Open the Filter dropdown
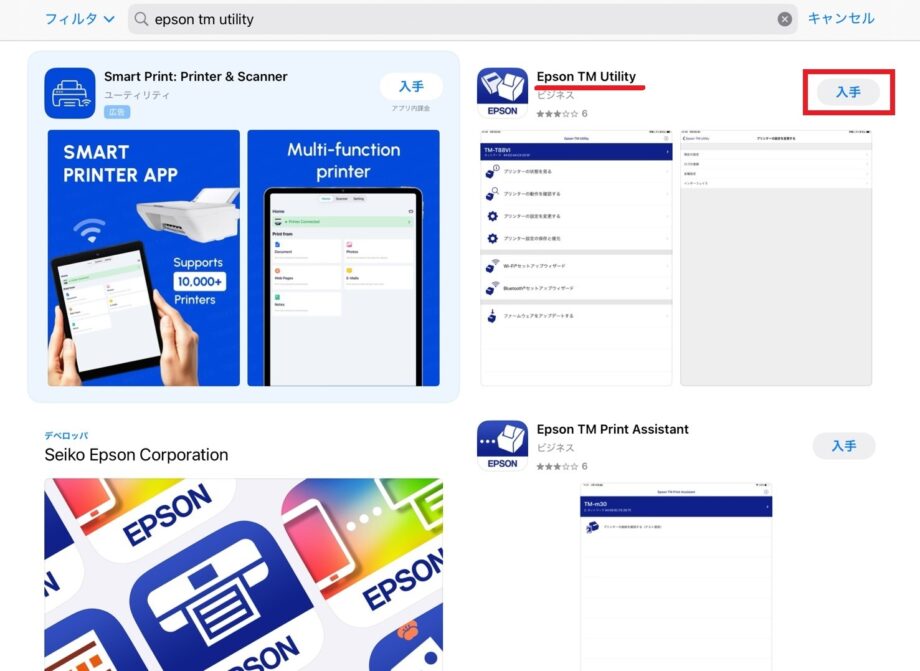Image resolution: width=920 pixels, height=671 pixels. coord(80,19)
